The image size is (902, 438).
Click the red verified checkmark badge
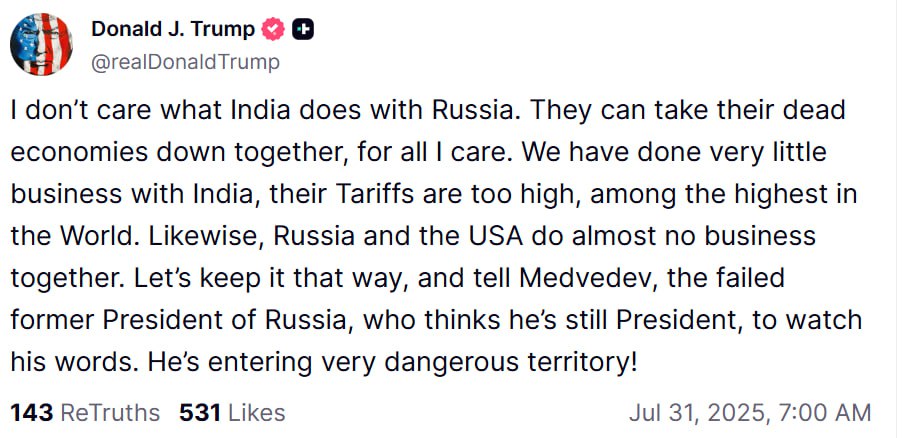273,29
